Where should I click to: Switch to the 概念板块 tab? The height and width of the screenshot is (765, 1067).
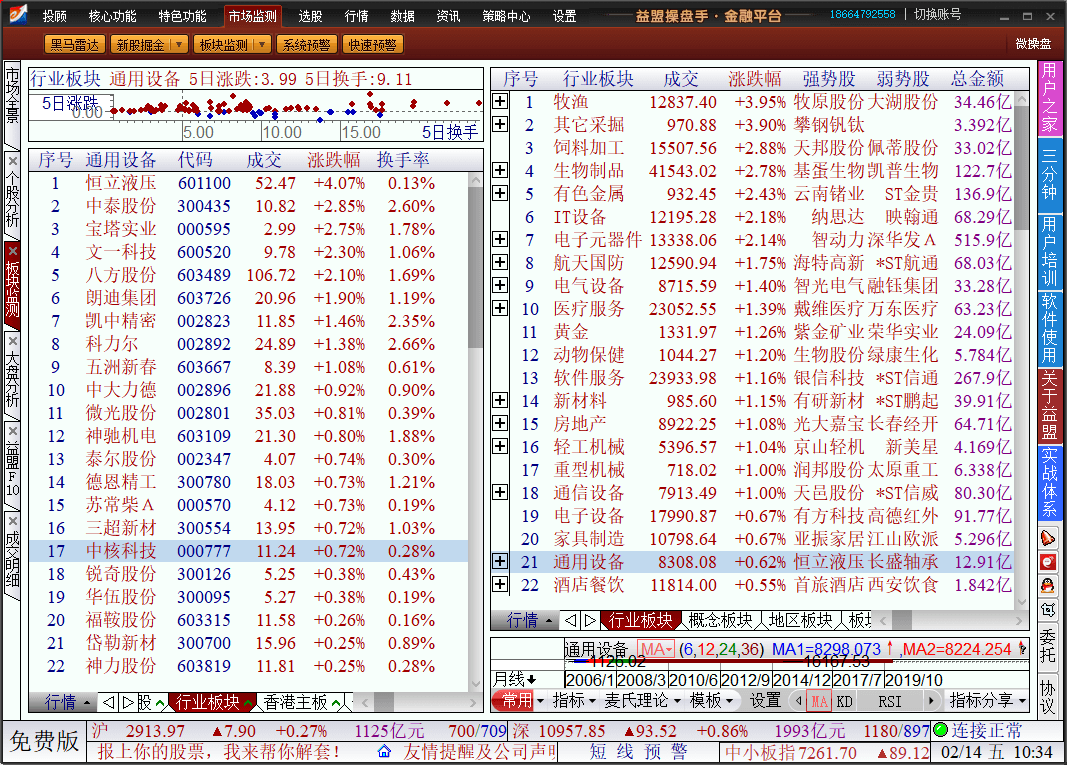(720, 620)
